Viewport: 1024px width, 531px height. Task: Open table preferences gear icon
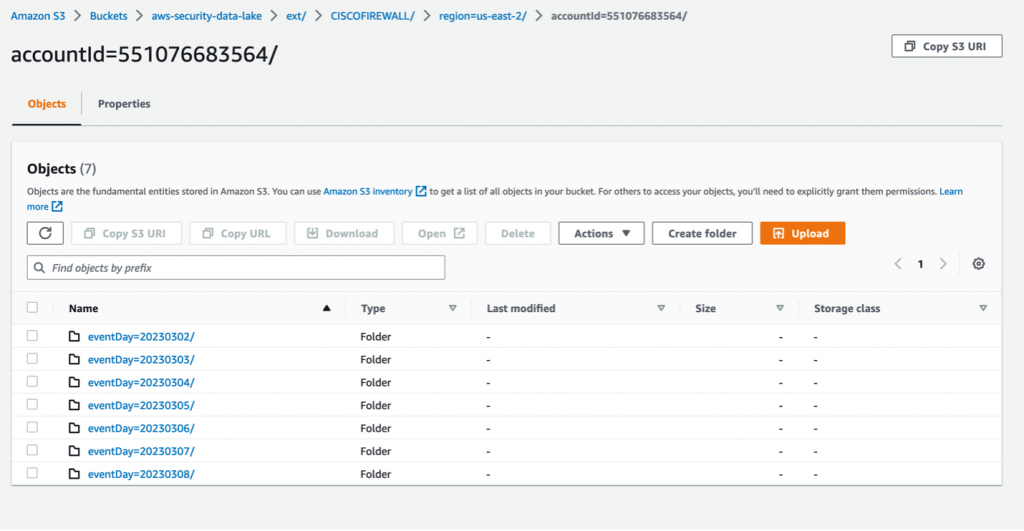pyautogui.click(x=978, y=264)
